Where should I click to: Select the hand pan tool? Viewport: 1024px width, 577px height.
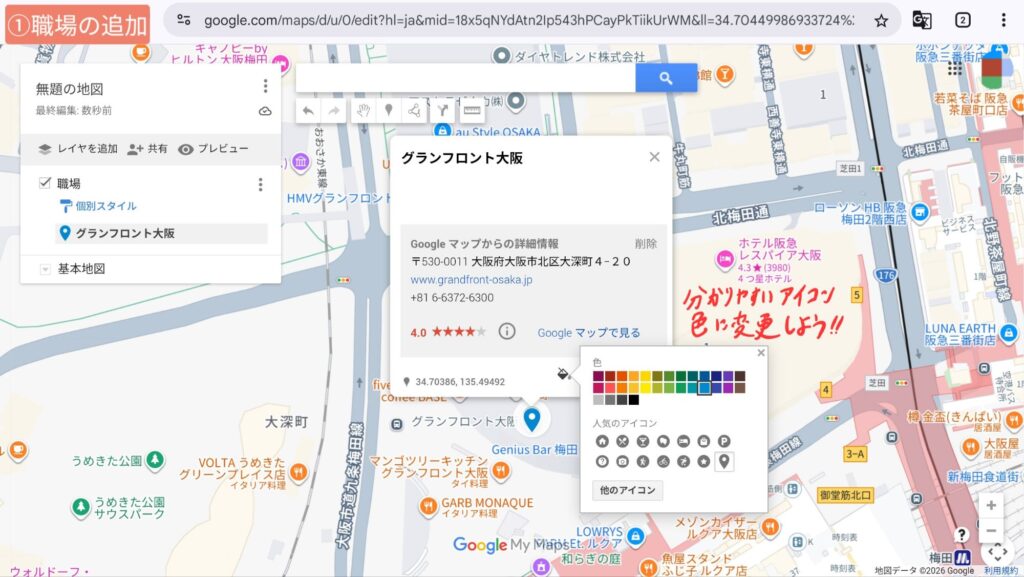pyautogui.click(x=363, y=111)
